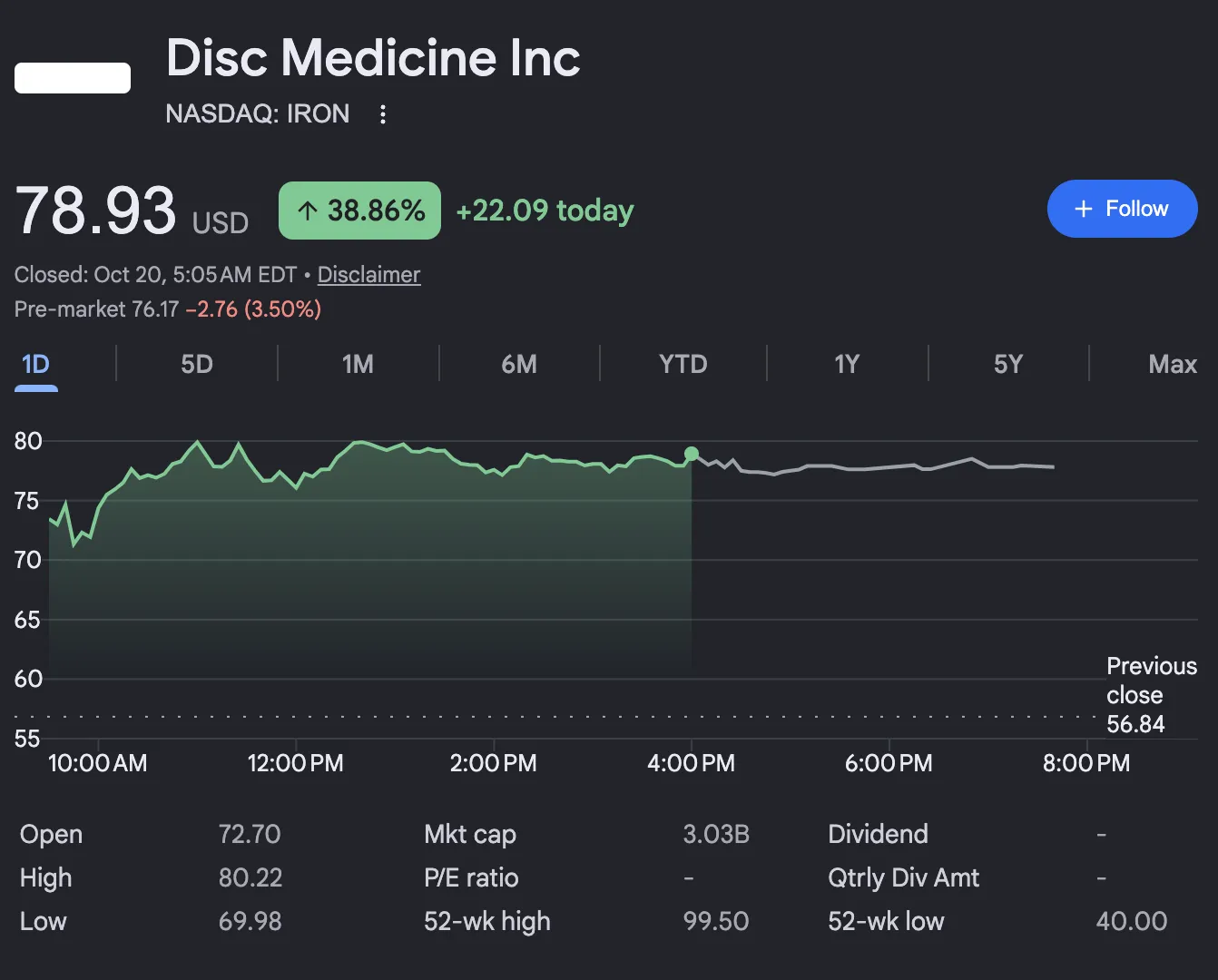Select the 6M time range
Viewport: 1218px width, 980px height.
point(519,365)
